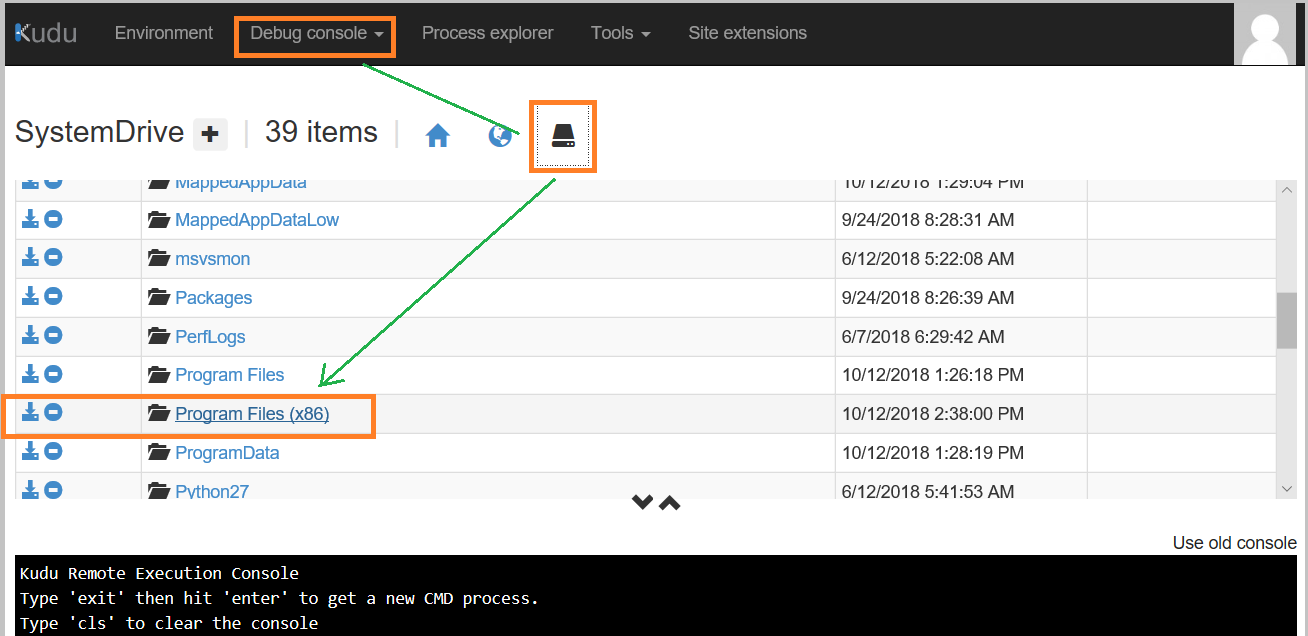This screenshot has width=1308, height=636.
Task: Click the Use old console link
Action: tap(1234, 543)
